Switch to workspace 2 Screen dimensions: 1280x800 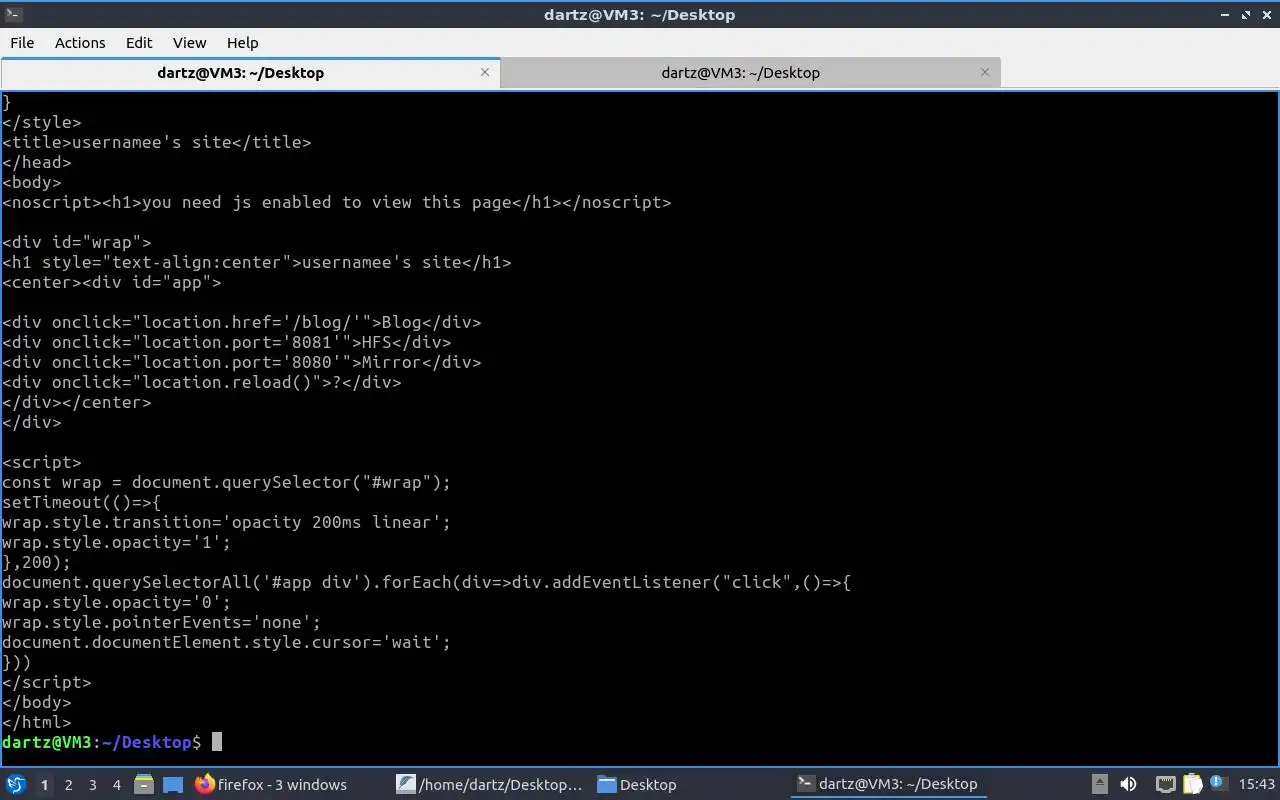(68, 785)
